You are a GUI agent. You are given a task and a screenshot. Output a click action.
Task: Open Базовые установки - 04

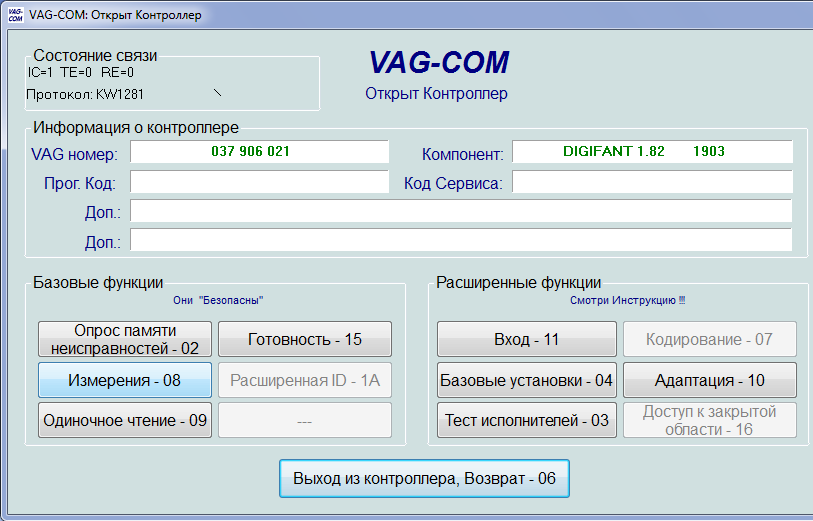click(527, 380)
